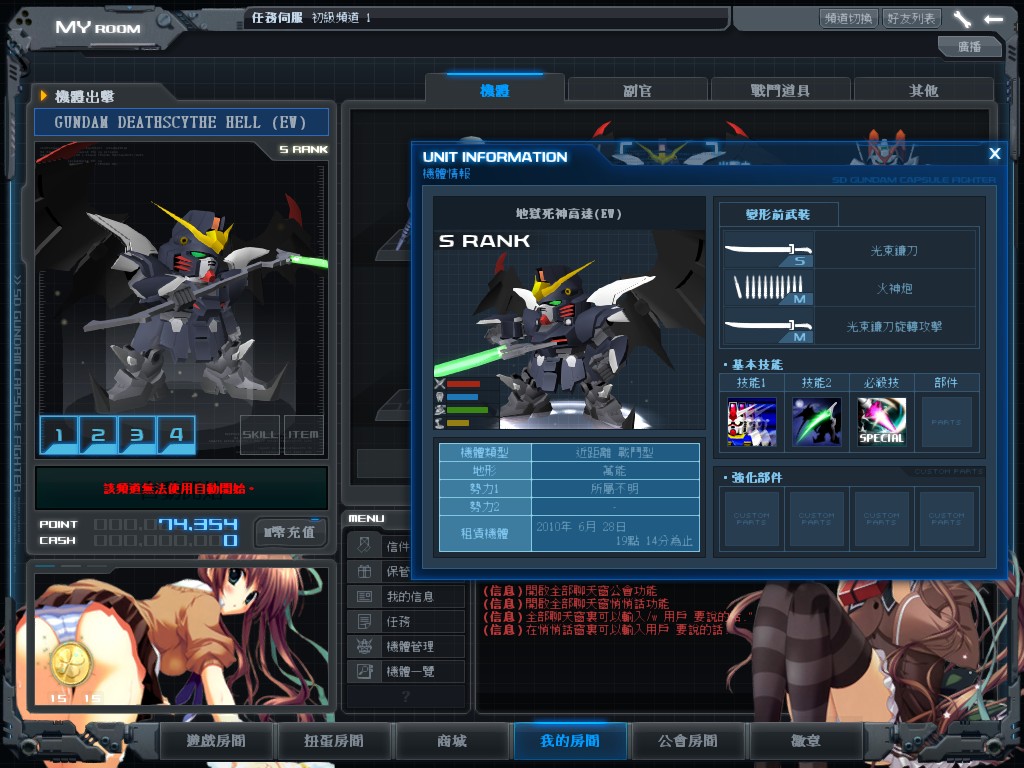Click the first custom parts slot
Image resolution: width=1024 pixels, height=768 pixels.
[x=752, y=519]
